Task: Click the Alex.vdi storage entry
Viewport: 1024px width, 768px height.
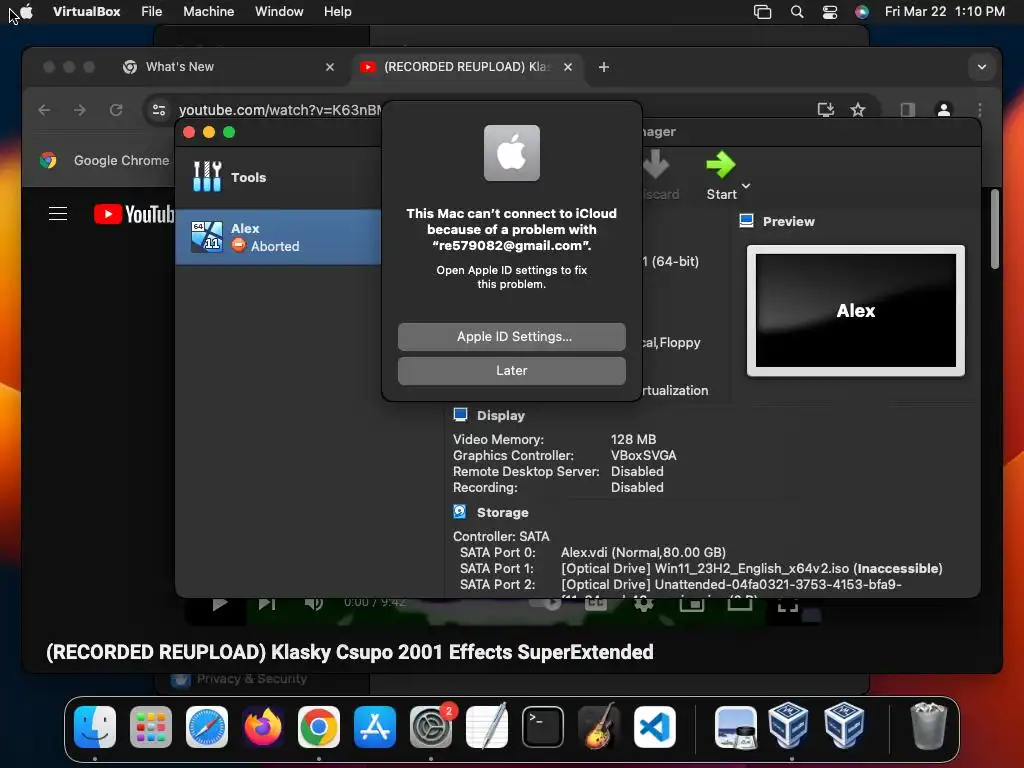Action: (x=643, y=552)
